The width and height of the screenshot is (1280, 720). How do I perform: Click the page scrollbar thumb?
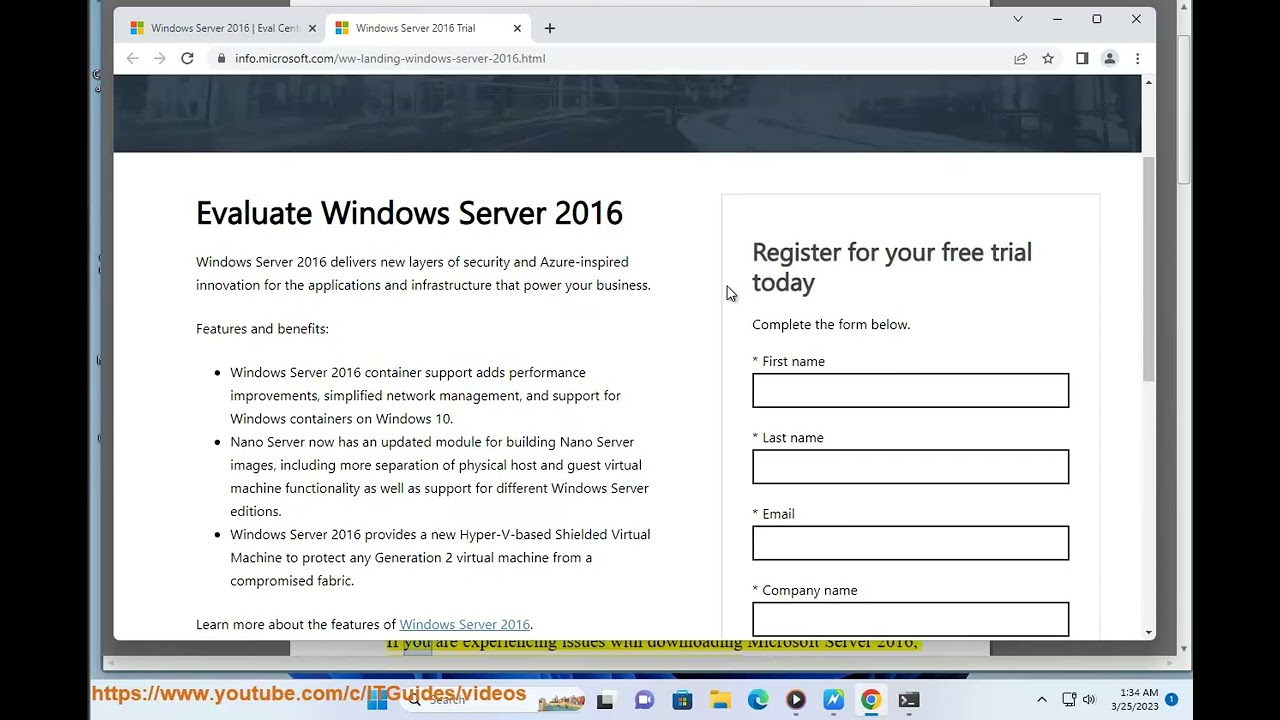pyautogui.click(x=1148, y=268)
